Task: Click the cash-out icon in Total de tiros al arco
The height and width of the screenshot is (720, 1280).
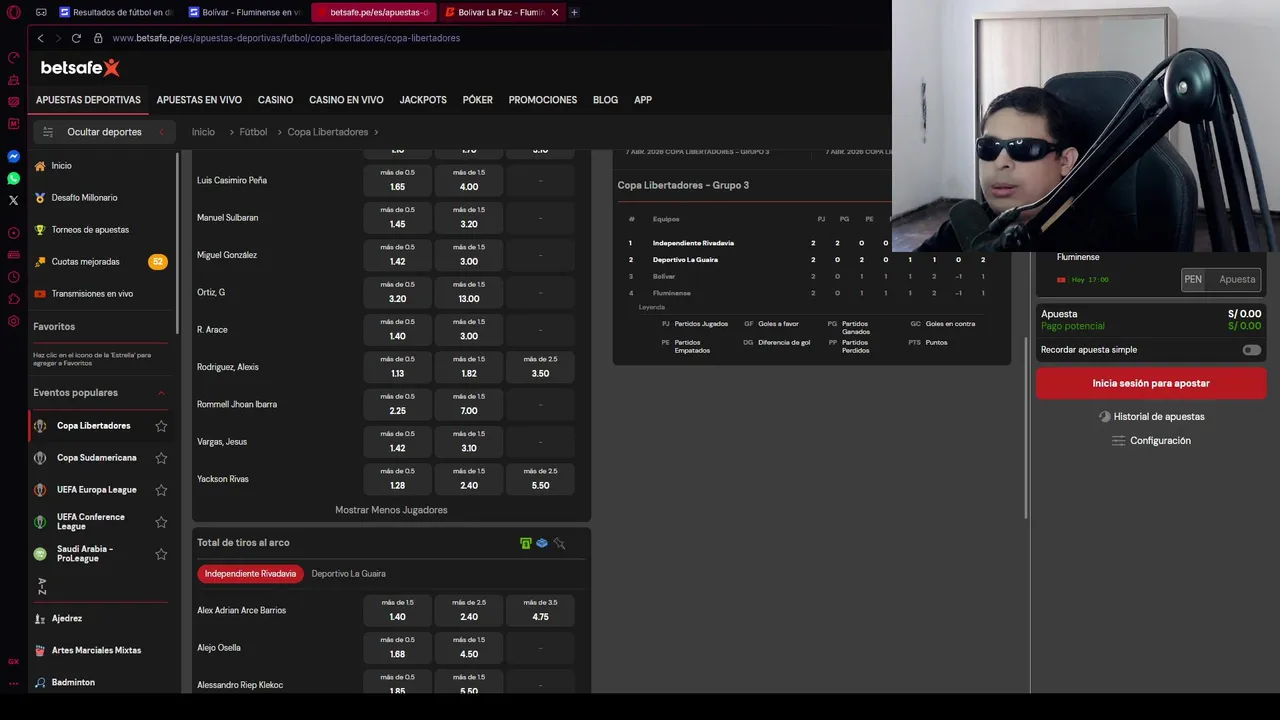Action: [525, 543]
